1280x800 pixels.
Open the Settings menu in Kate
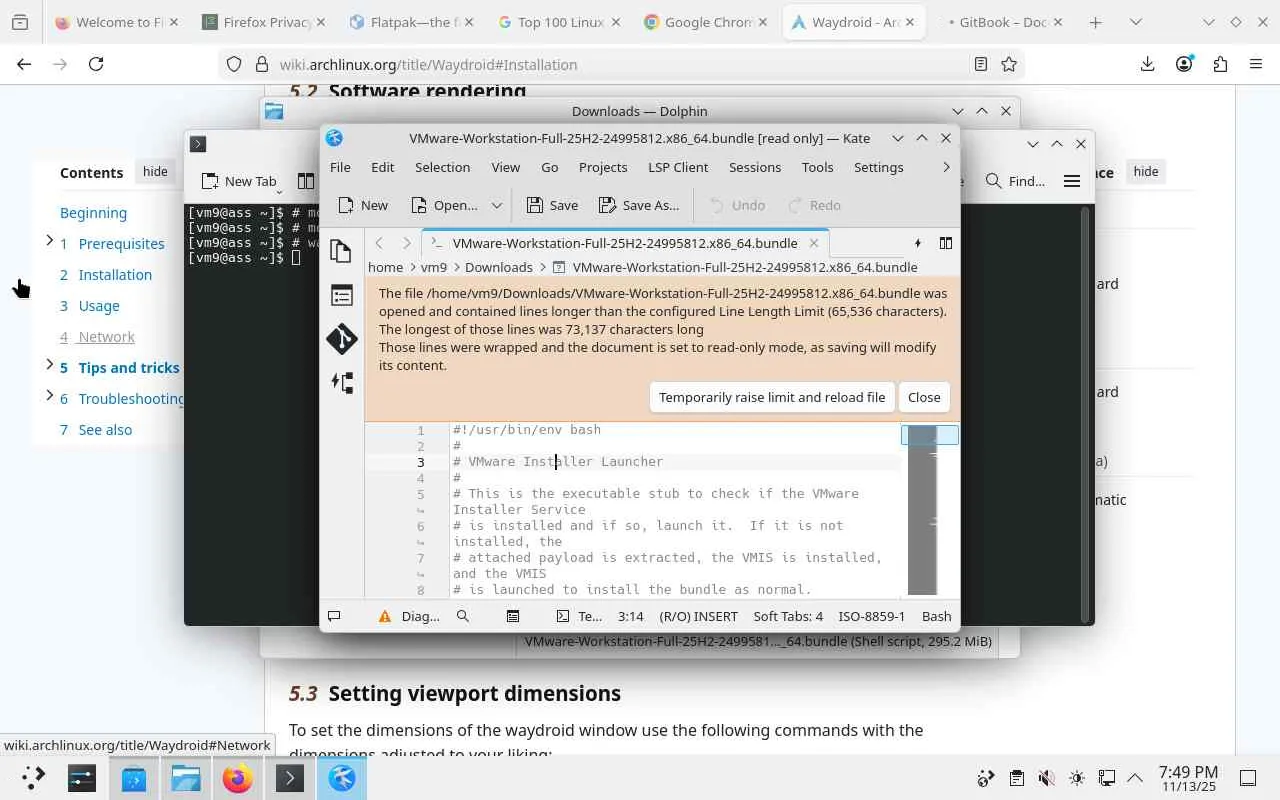pyautogui.click(x=878, y=167)
